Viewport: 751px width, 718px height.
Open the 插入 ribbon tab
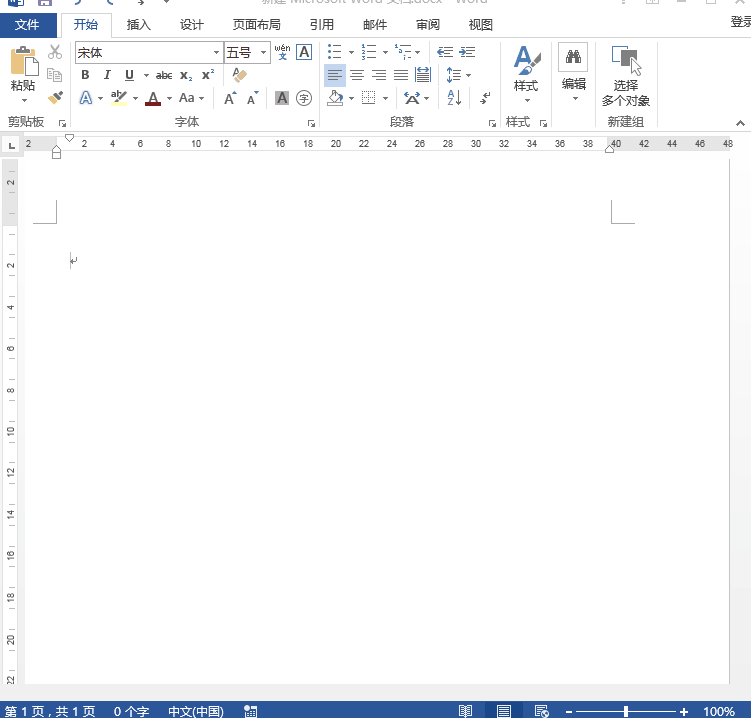[139, 25]
